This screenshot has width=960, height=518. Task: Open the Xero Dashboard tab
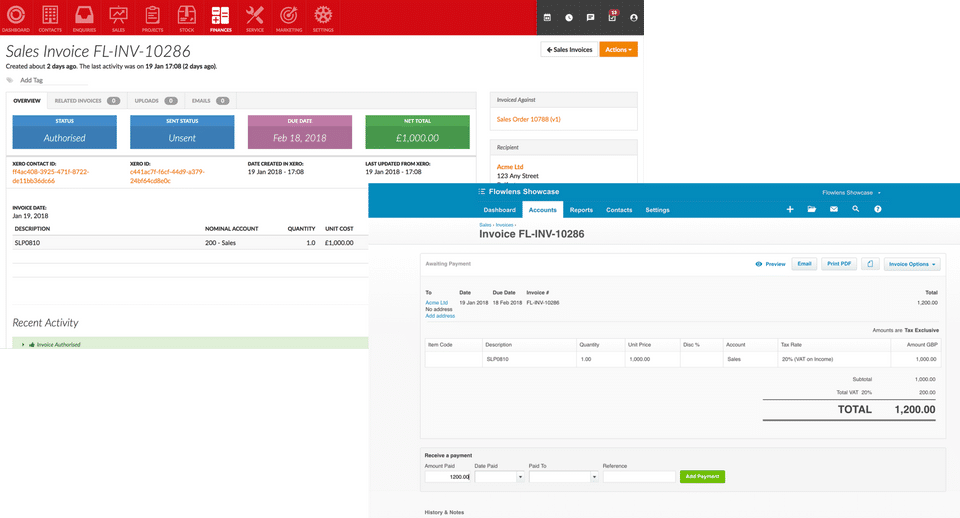[x=500, y=210]
